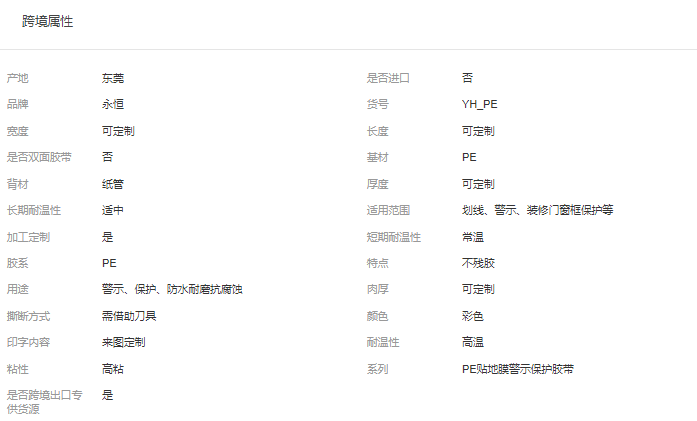Click the series value PE贴地膜警示保护胶带
Viewport: 697px width, 421px height.
[x=518, y=369]
